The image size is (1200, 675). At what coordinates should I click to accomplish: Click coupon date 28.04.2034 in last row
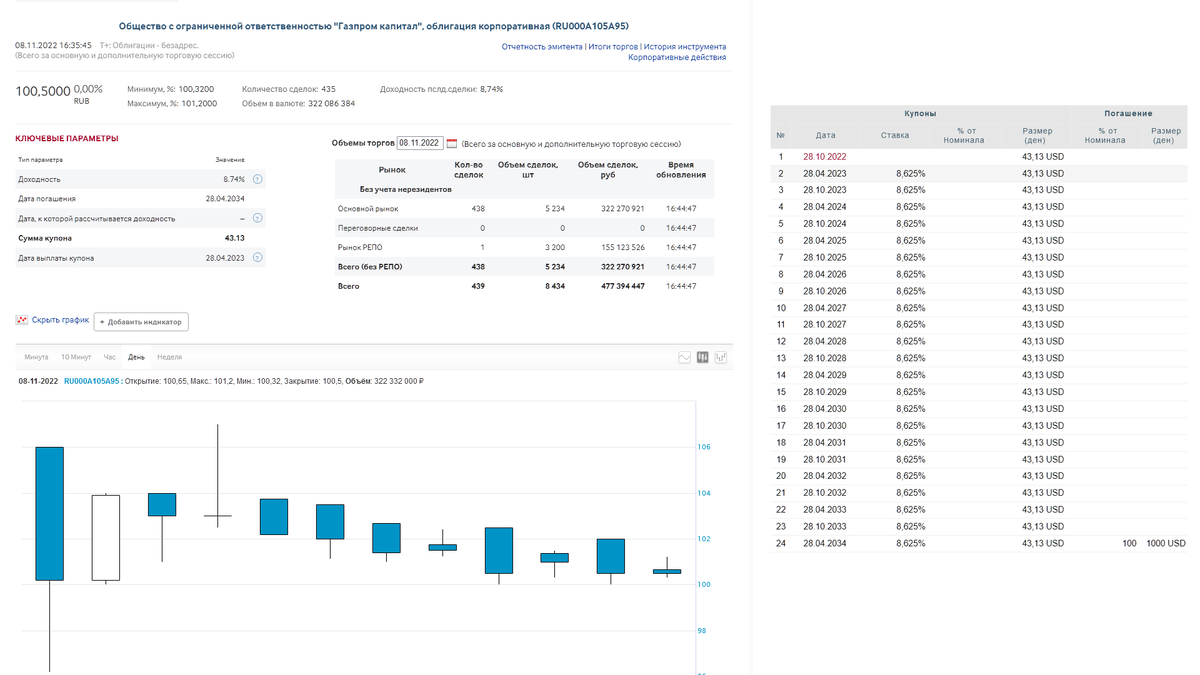(x=824, y=543)
